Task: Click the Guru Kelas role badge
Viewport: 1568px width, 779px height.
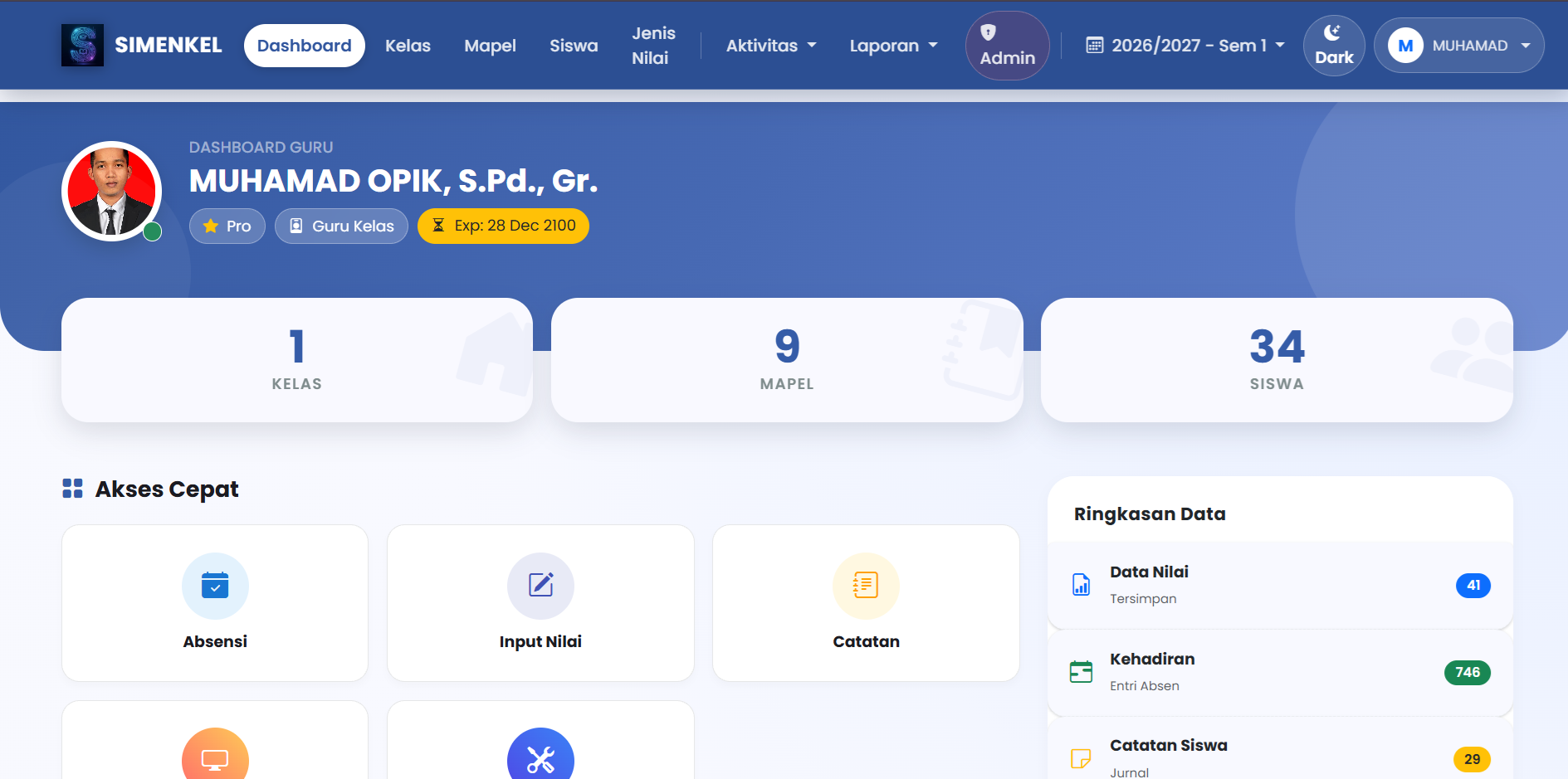Action: pyautogui.click(x=341, y=226)
